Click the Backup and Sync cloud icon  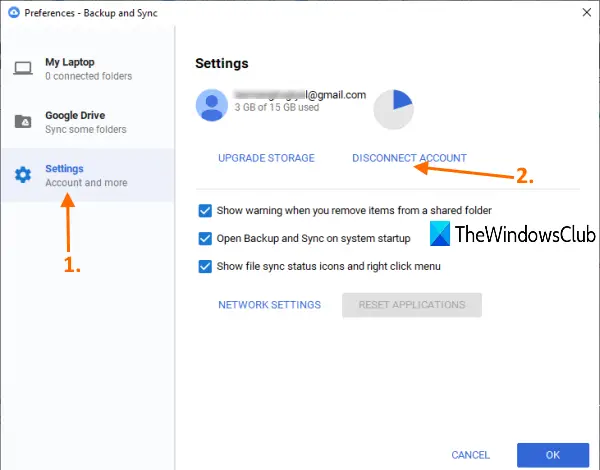coord(14,13)
